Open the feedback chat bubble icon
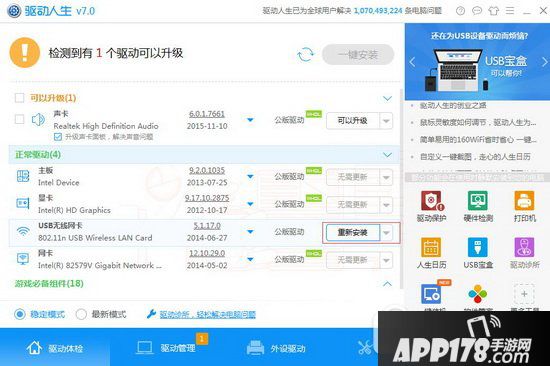This screenshot has height=366, width=550. [x=477, y=11]
